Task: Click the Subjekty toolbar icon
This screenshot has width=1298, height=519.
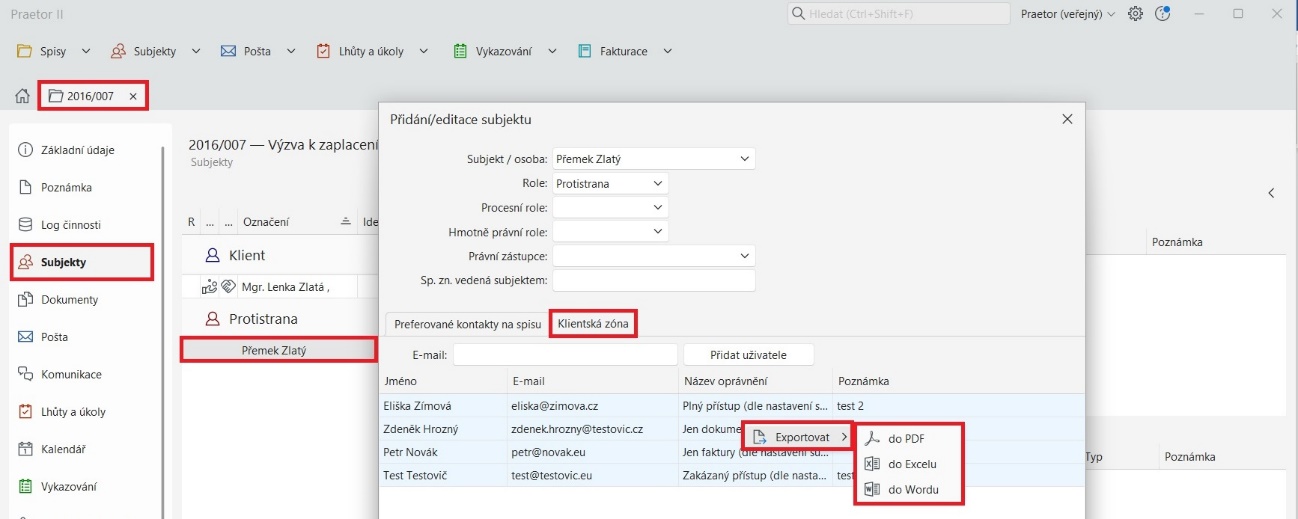Action: (x=118, y=51)
